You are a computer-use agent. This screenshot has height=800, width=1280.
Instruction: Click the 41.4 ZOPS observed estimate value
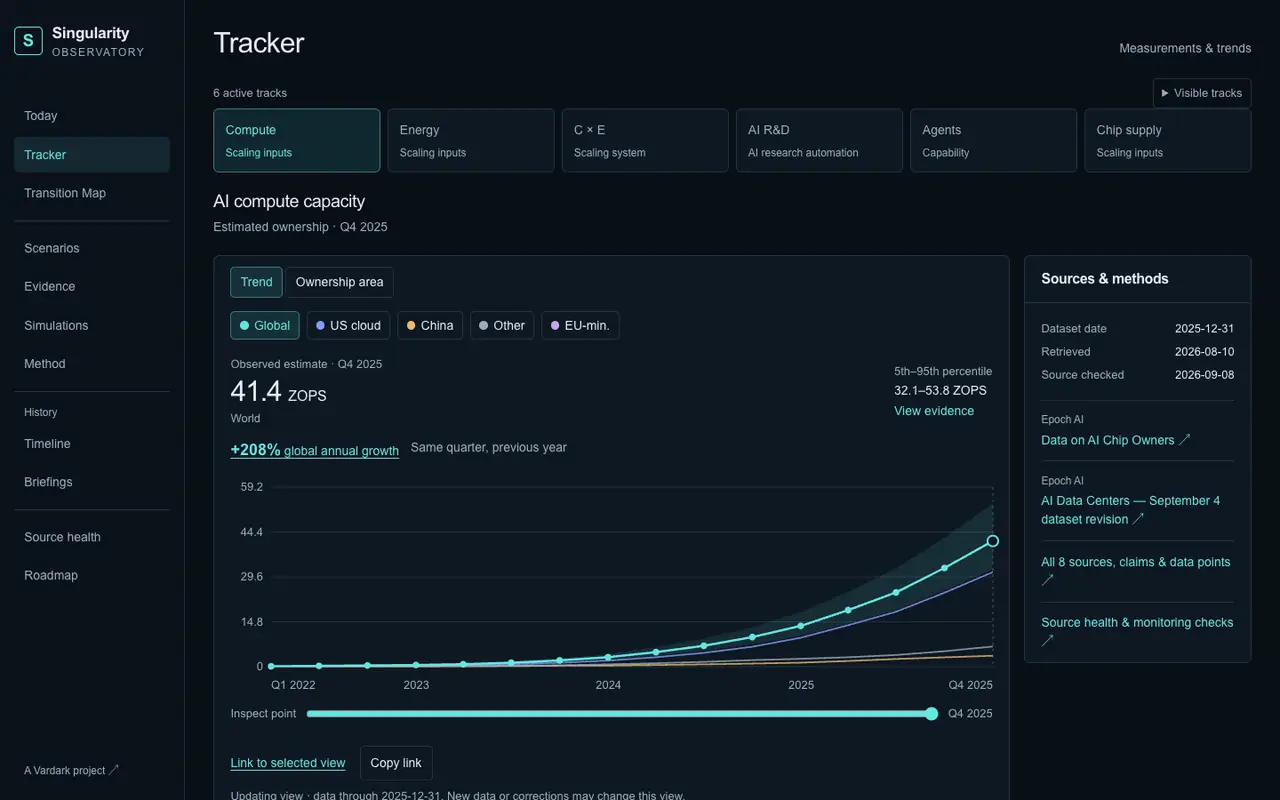(279, 392)
